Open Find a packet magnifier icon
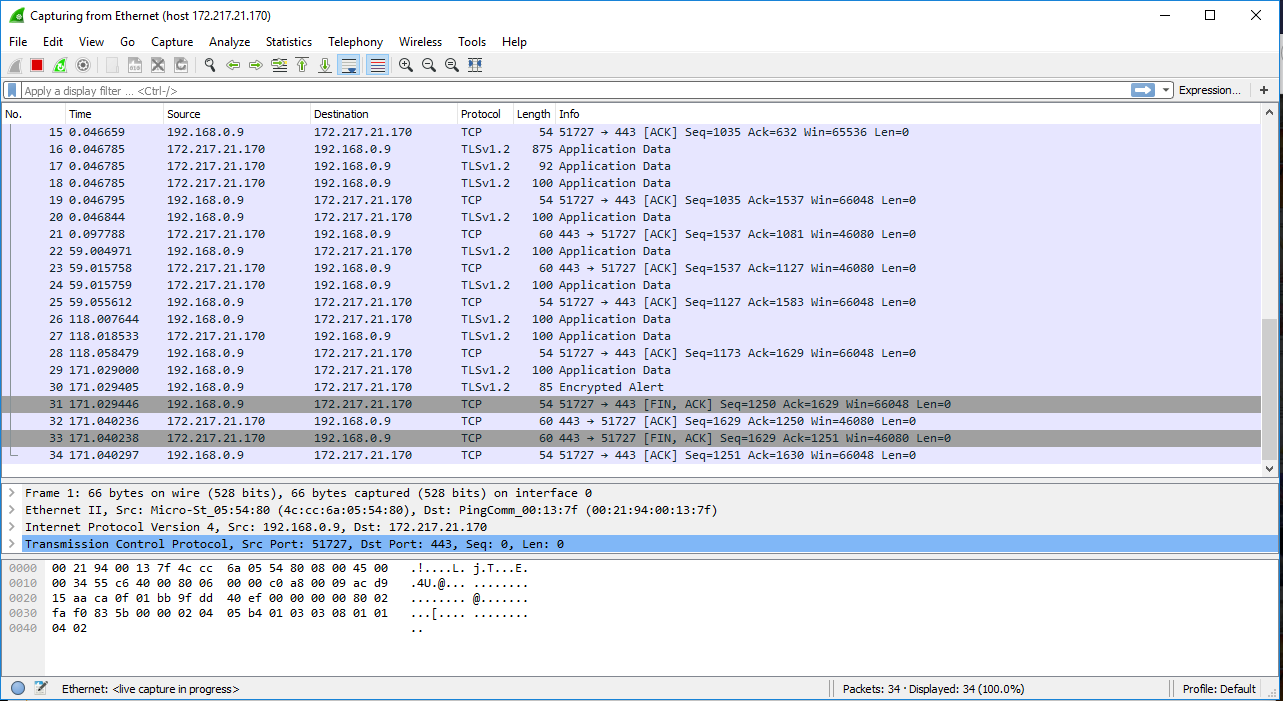The width and height of the screenshot is (1283, 701). pyautogui.click(x=210, y=65)
